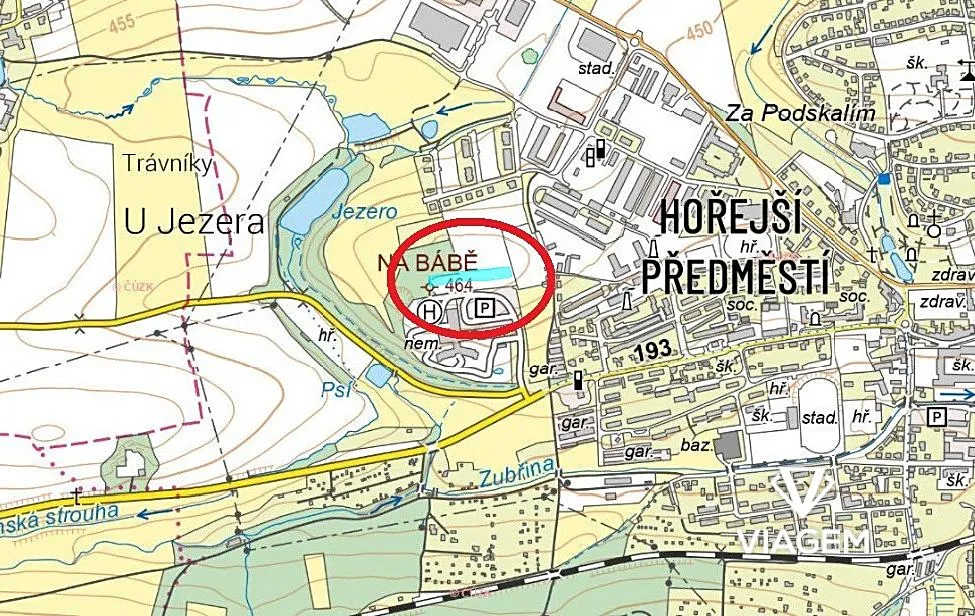The width and height of the screenshot is (975, 616).
Task: Click the Zubřina stream label
Action: [516, 477]
